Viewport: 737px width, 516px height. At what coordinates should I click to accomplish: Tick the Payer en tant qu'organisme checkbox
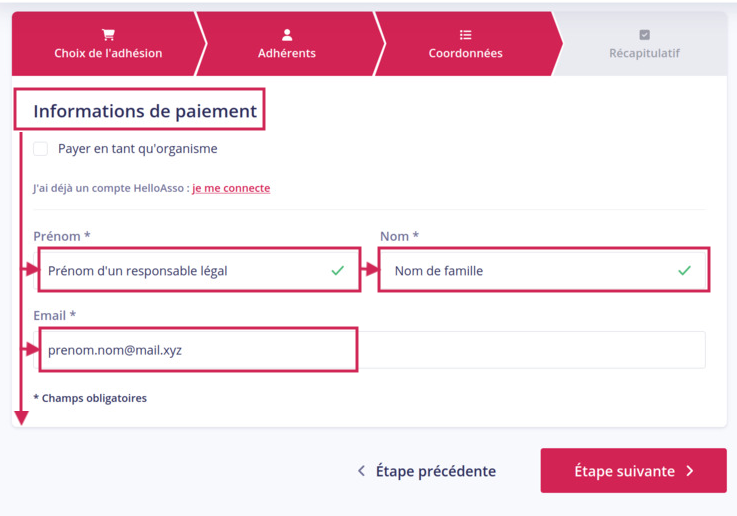(x=40, y=149)
